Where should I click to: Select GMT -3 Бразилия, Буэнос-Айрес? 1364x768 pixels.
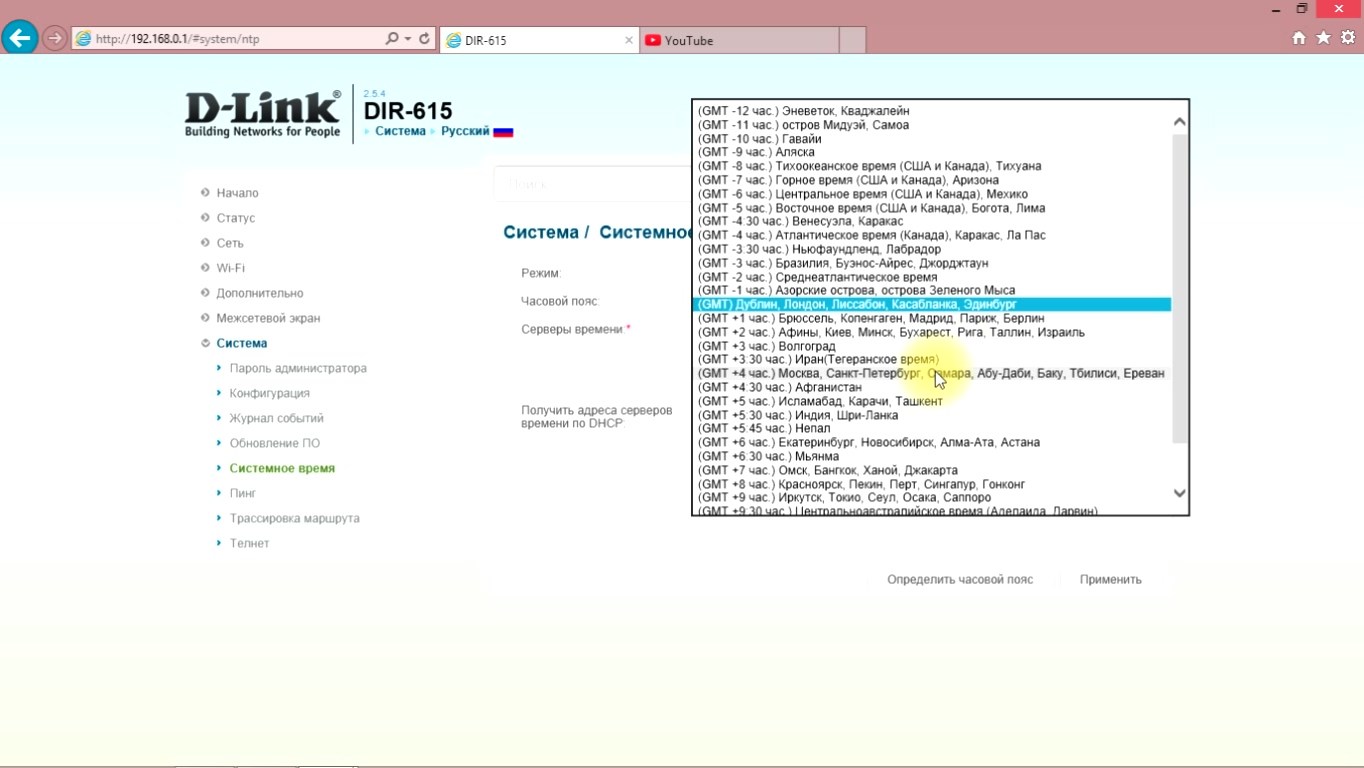(x=932, y=263)
